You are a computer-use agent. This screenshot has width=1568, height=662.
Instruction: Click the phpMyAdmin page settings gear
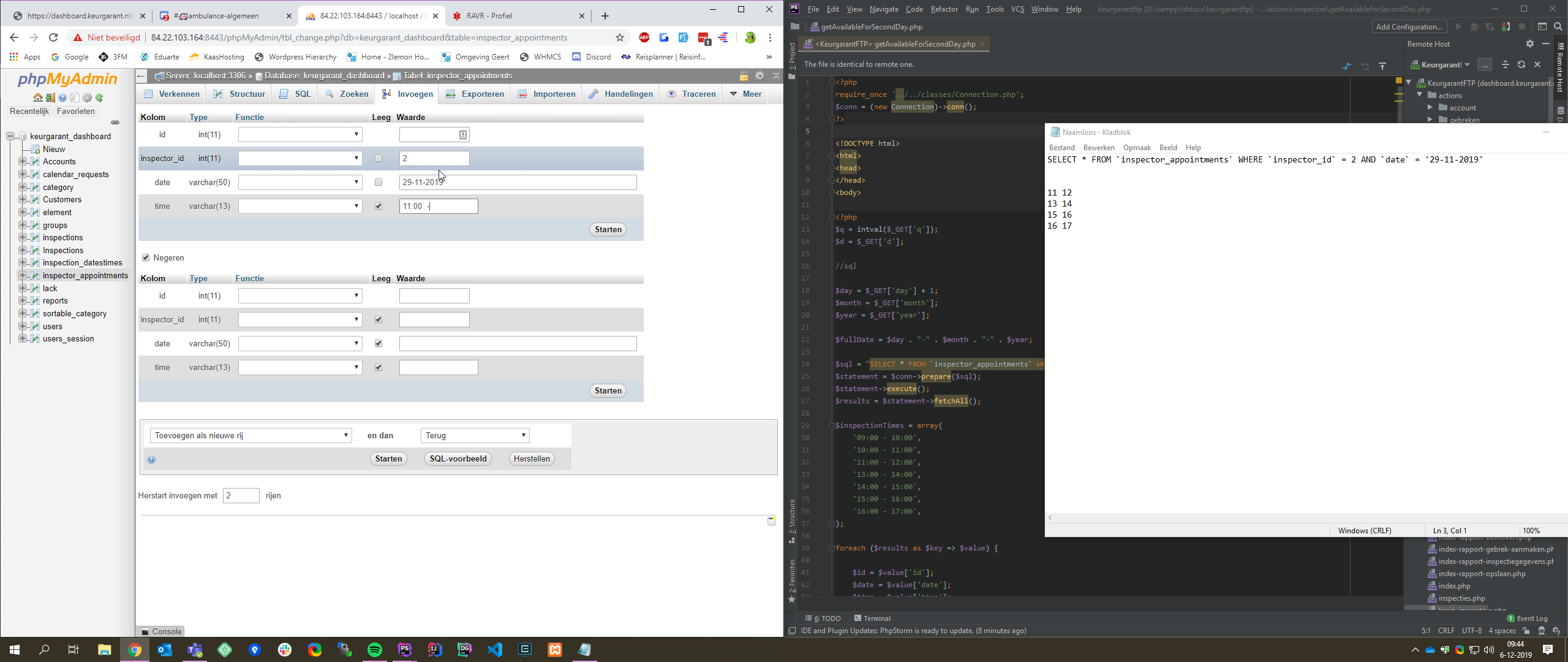click(x=759, y=75)
